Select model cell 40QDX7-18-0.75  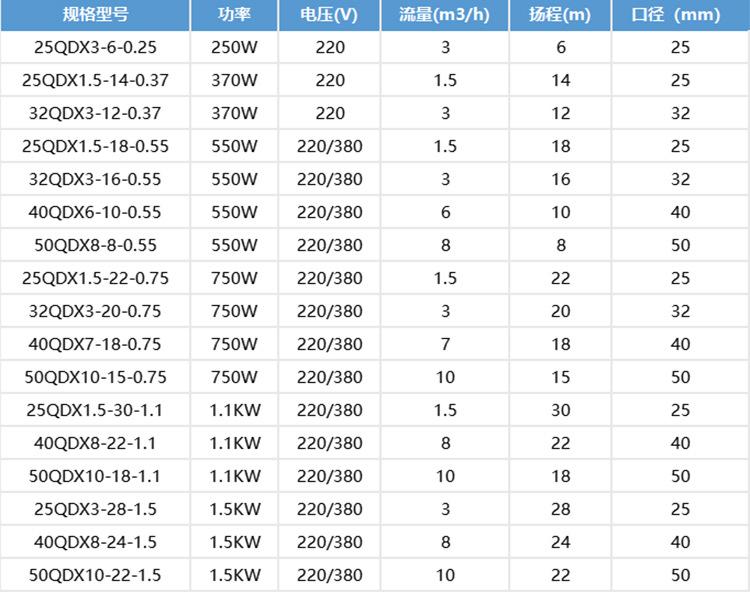[95, 345]
